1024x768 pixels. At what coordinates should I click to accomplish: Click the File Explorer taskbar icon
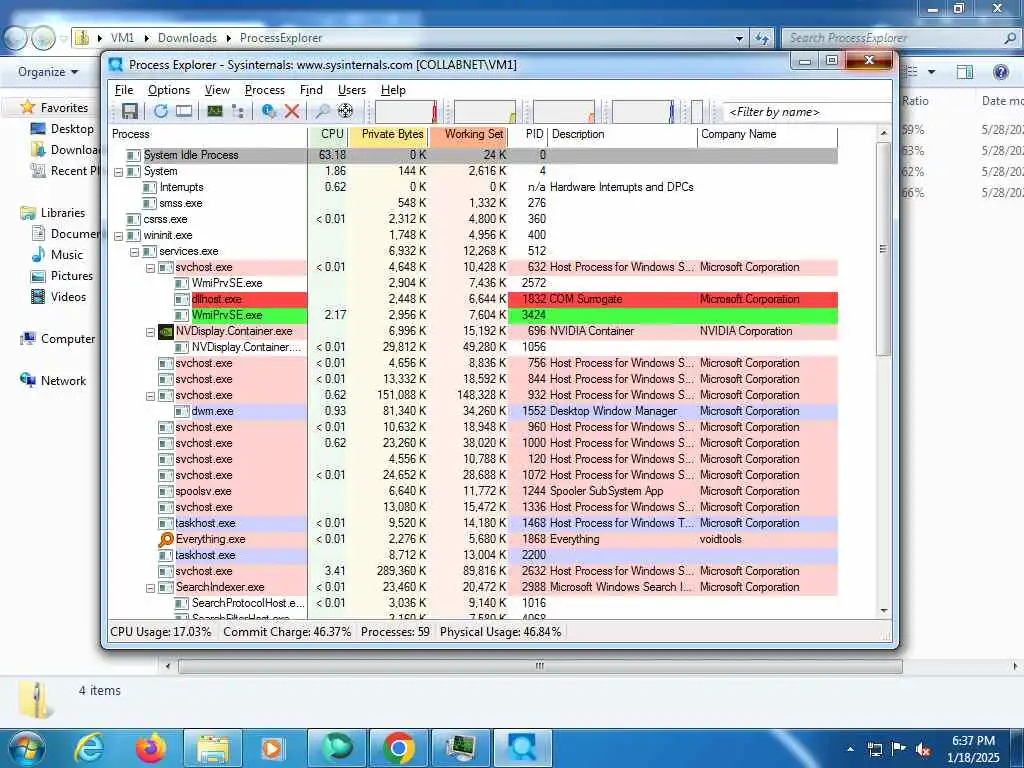(213, 748)
